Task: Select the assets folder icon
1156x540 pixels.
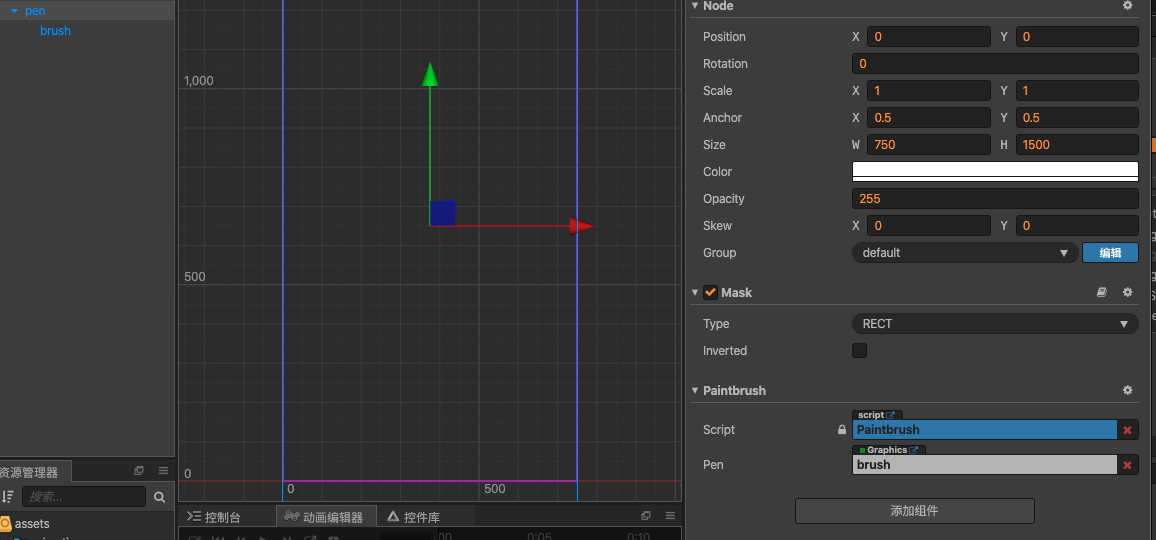Action: [5, 524]
